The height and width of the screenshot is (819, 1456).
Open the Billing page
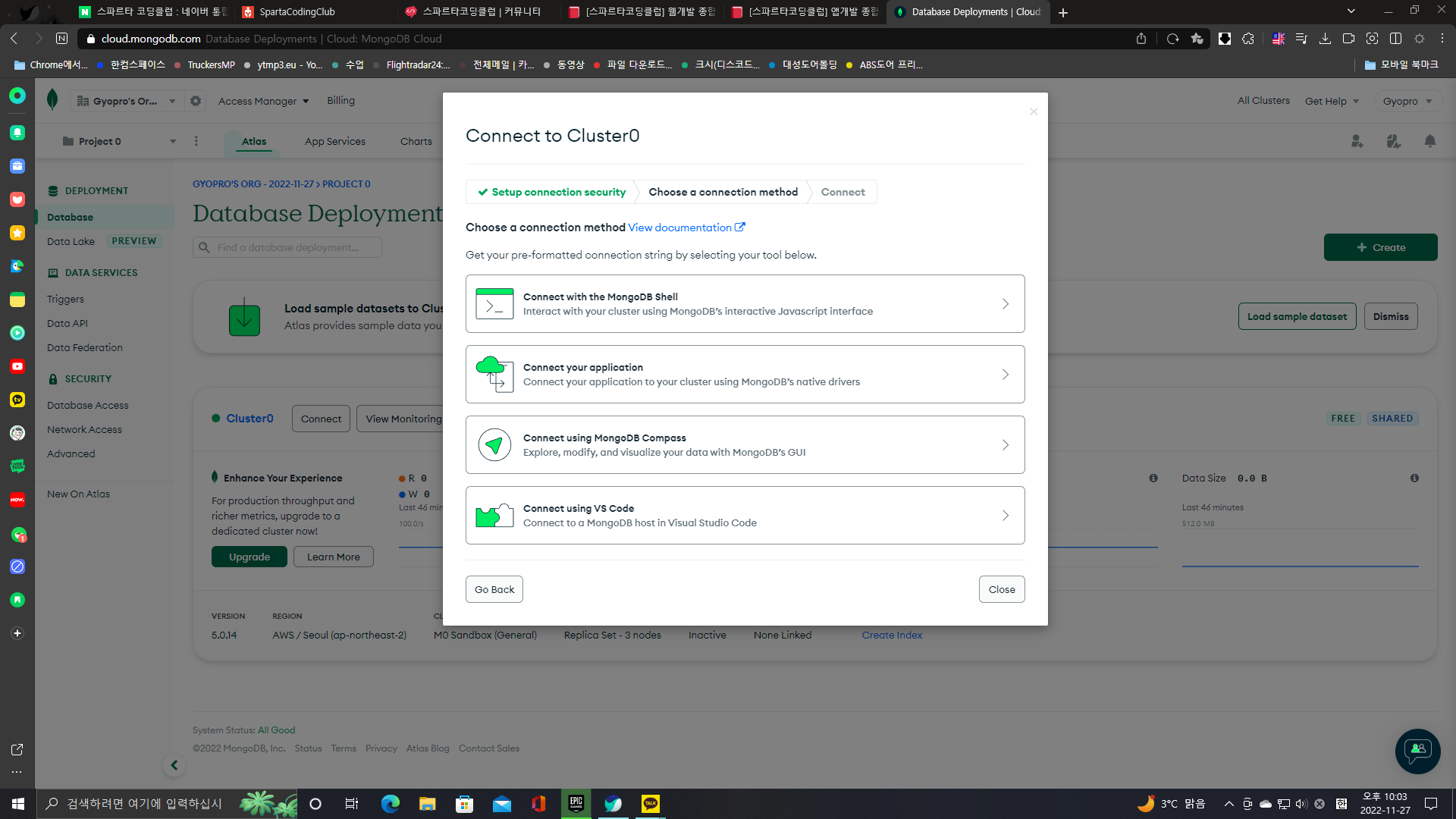pyautogui.click(x=340, y=100)
